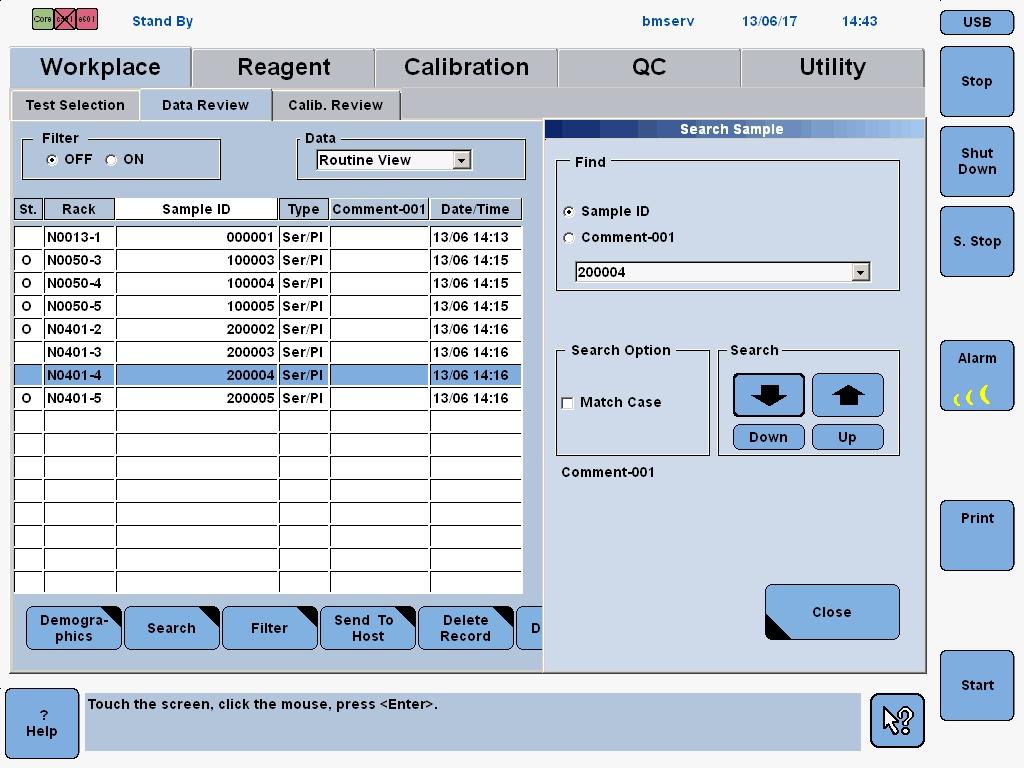Click the crossed-out c501 module icon
The width and height of the screenshot is (1024, 768).
pyautogui.click(x=65, y=19)
